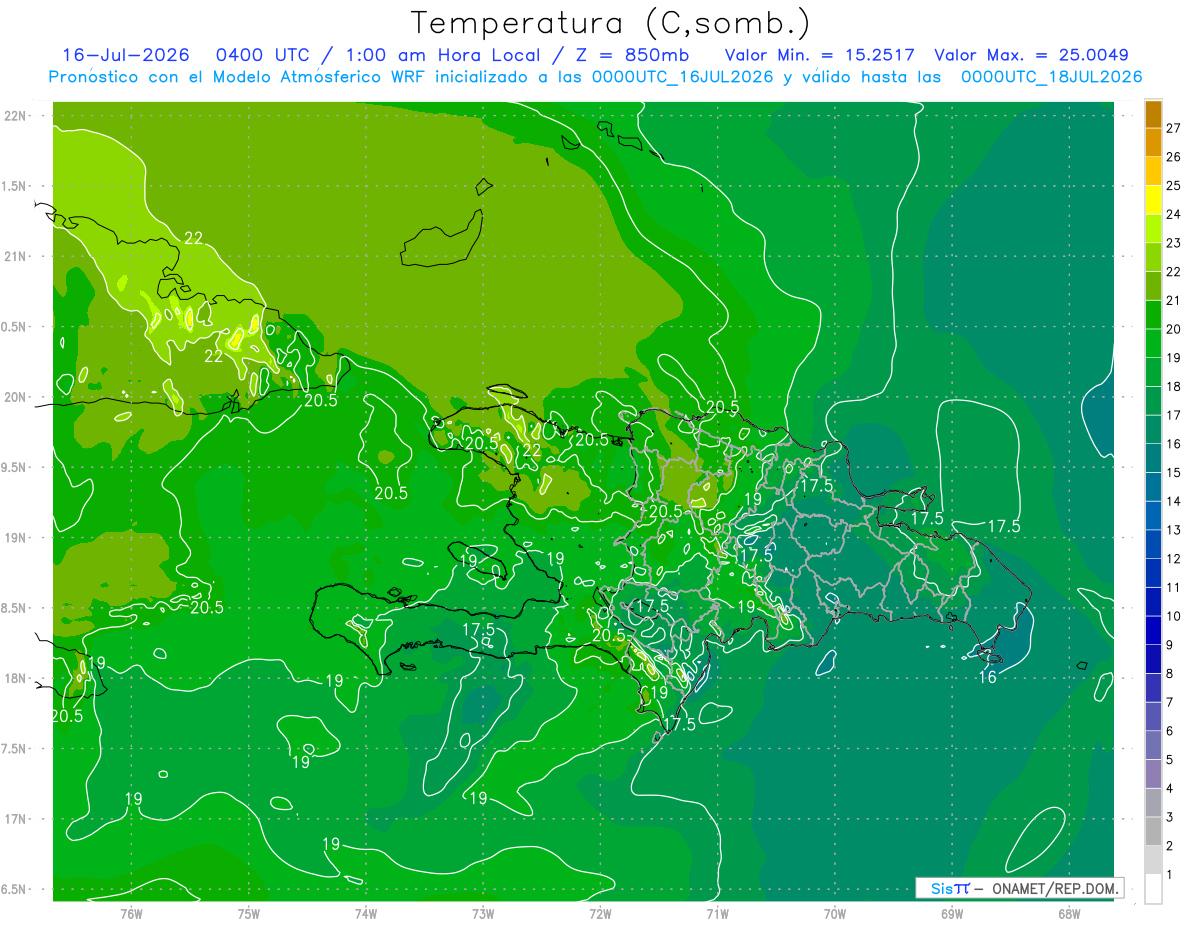Image resolution: width=1200 pixels, height=927 pixels.
Task: Click the "68W" longitude axis label
Action: pyautogui.click(x=1069, y=914)
